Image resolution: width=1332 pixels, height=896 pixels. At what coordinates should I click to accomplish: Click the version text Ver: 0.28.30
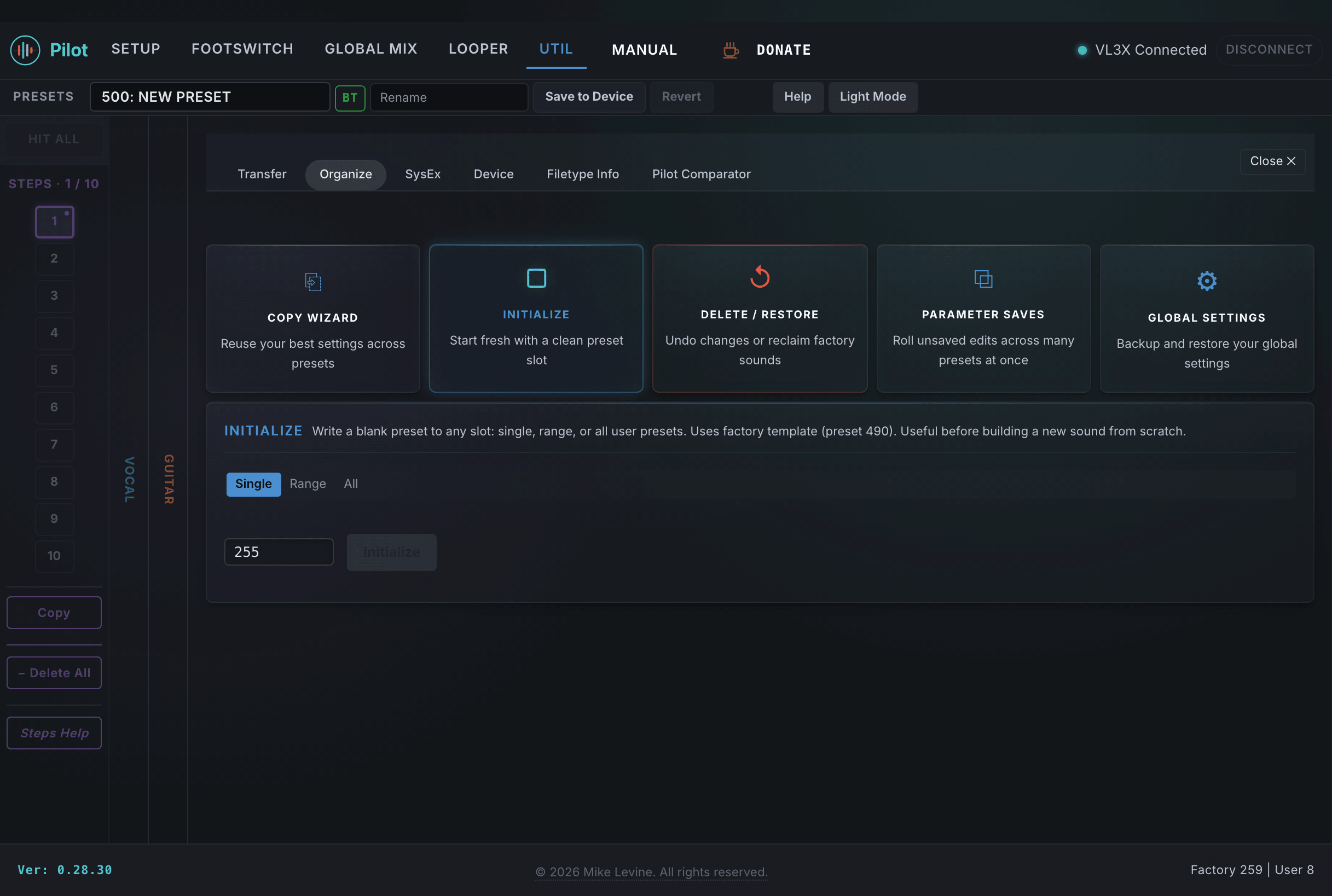65,870
